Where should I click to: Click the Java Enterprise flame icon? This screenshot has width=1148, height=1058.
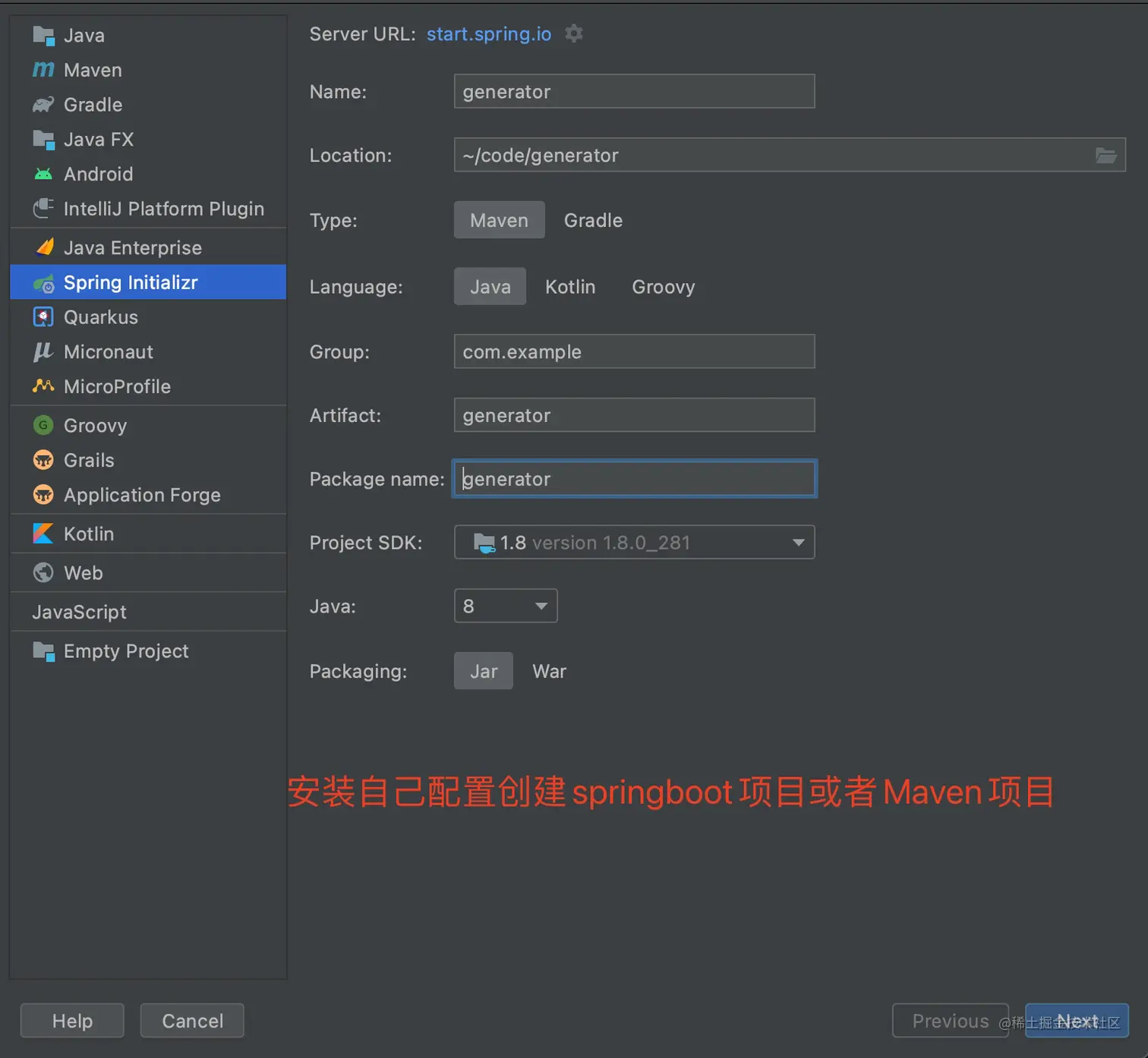[x=45, y=247]
